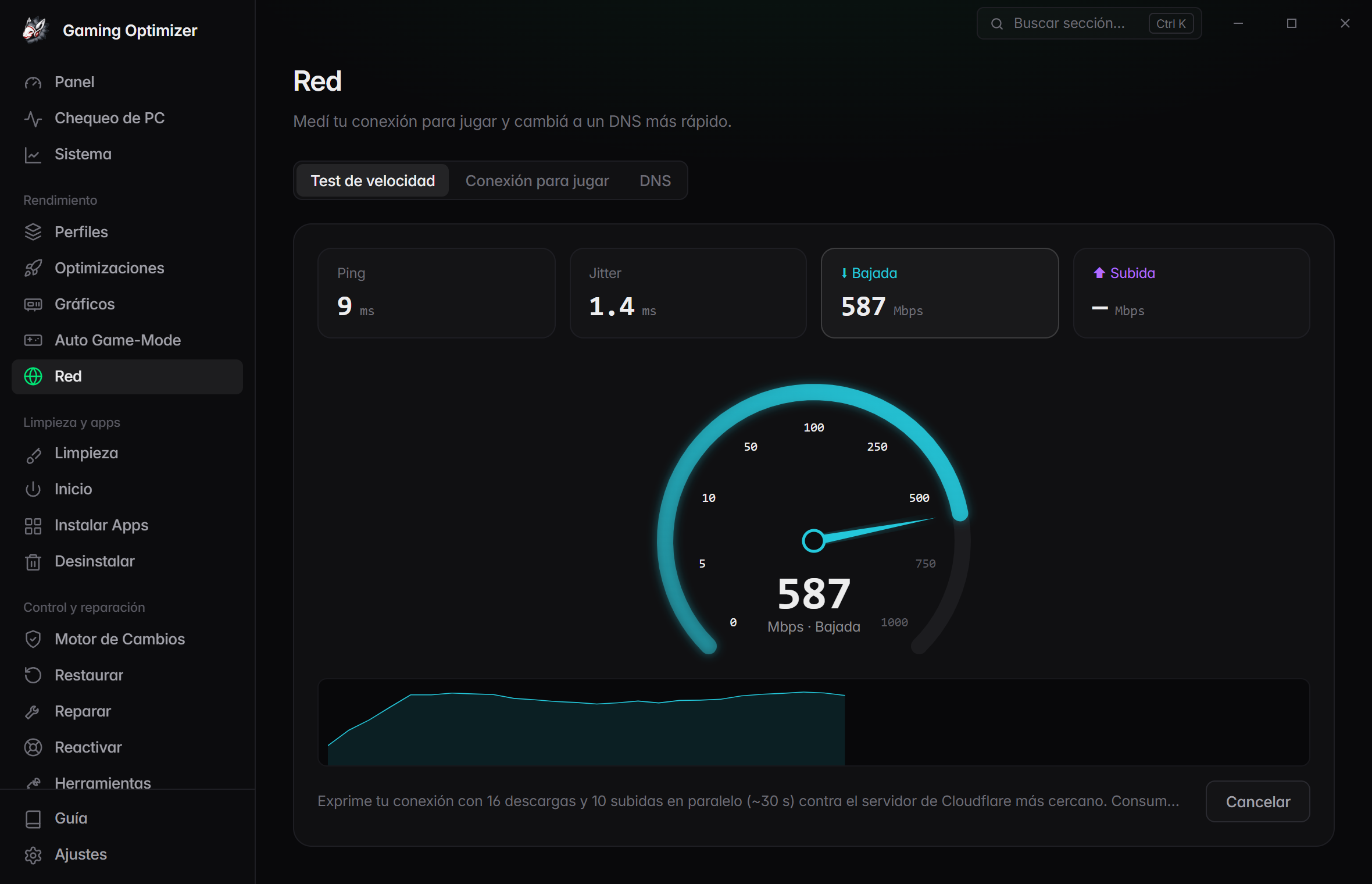This screenshot has height=884, width=1372.
Task: Click the Ping result card
Action: [x=437, y=293]
